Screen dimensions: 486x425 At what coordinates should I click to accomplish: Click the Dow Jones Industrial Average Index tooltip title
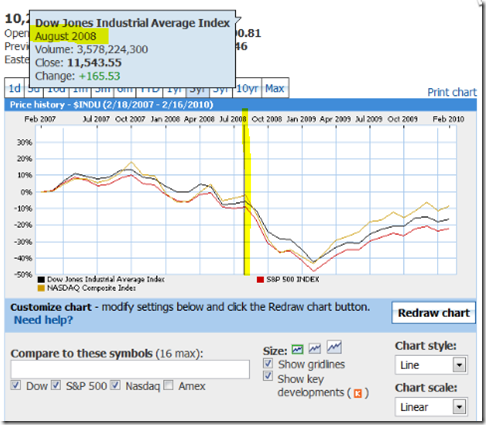coord(133,23)
